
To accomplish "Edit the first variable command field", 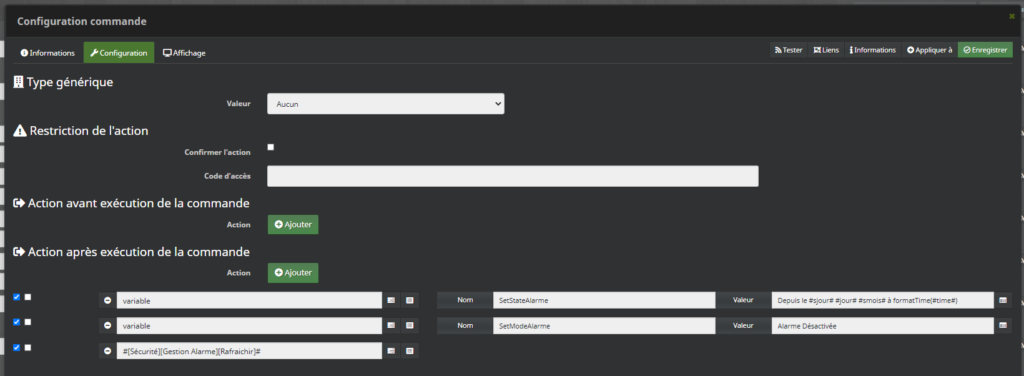I will pos(249,300).
